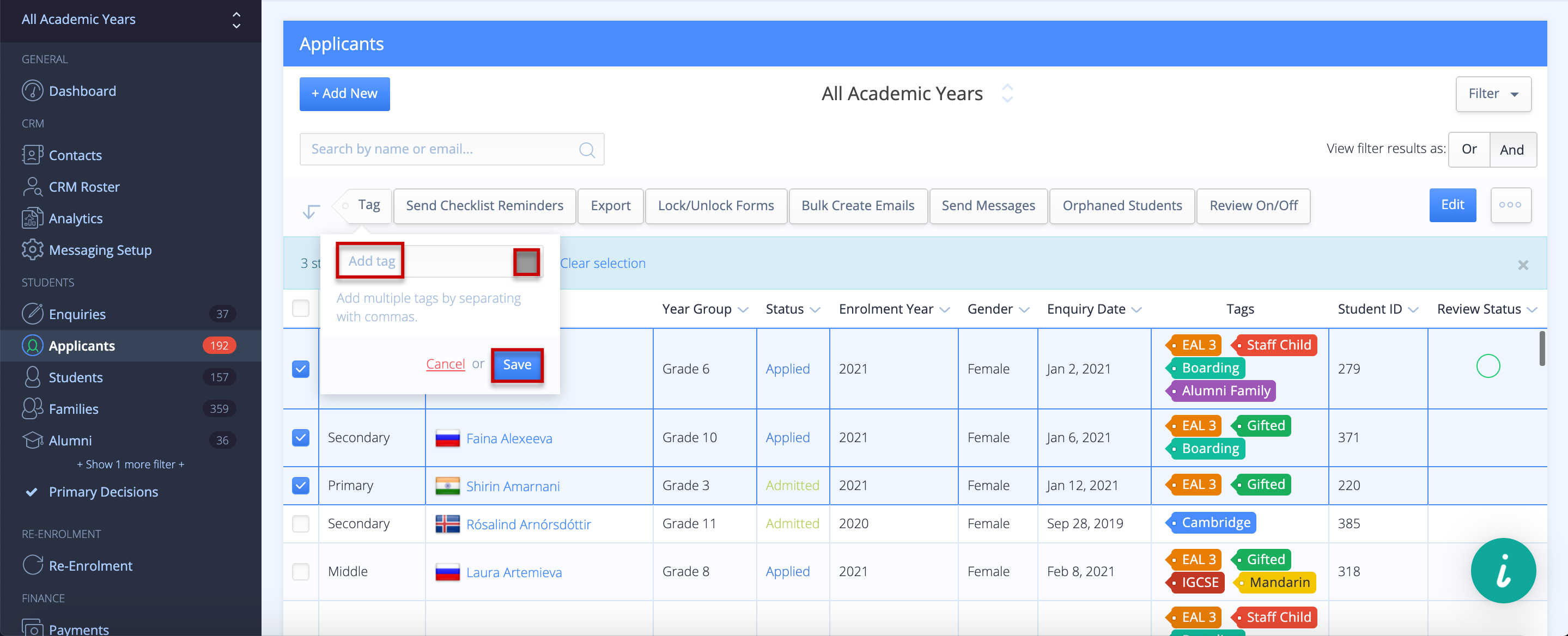Open the Tag bulk action
This screenshot has height=636, width=1568.
click(362, 206)
